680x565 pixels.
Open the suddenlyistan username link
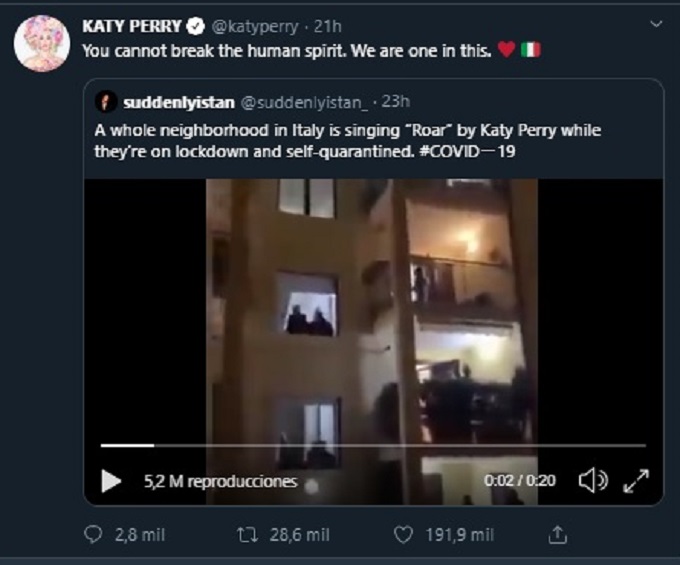[x=178, y=103]
